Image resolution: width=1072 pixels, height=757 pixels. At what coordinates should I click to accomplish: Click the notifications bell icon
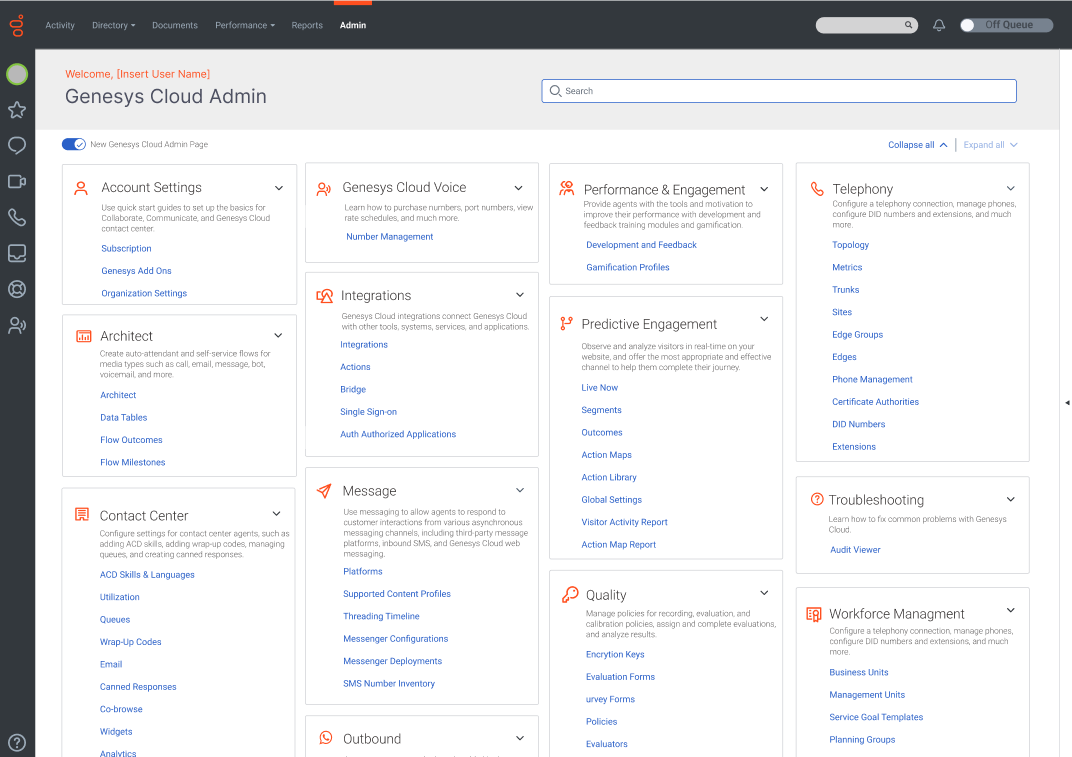[x=939, y=25]
